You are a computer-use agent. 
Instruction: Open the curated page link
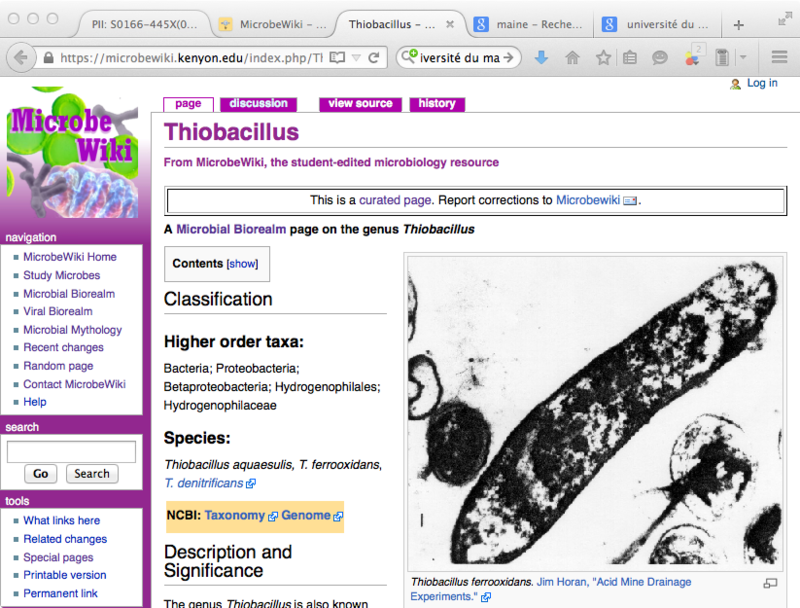click(396, 200)
